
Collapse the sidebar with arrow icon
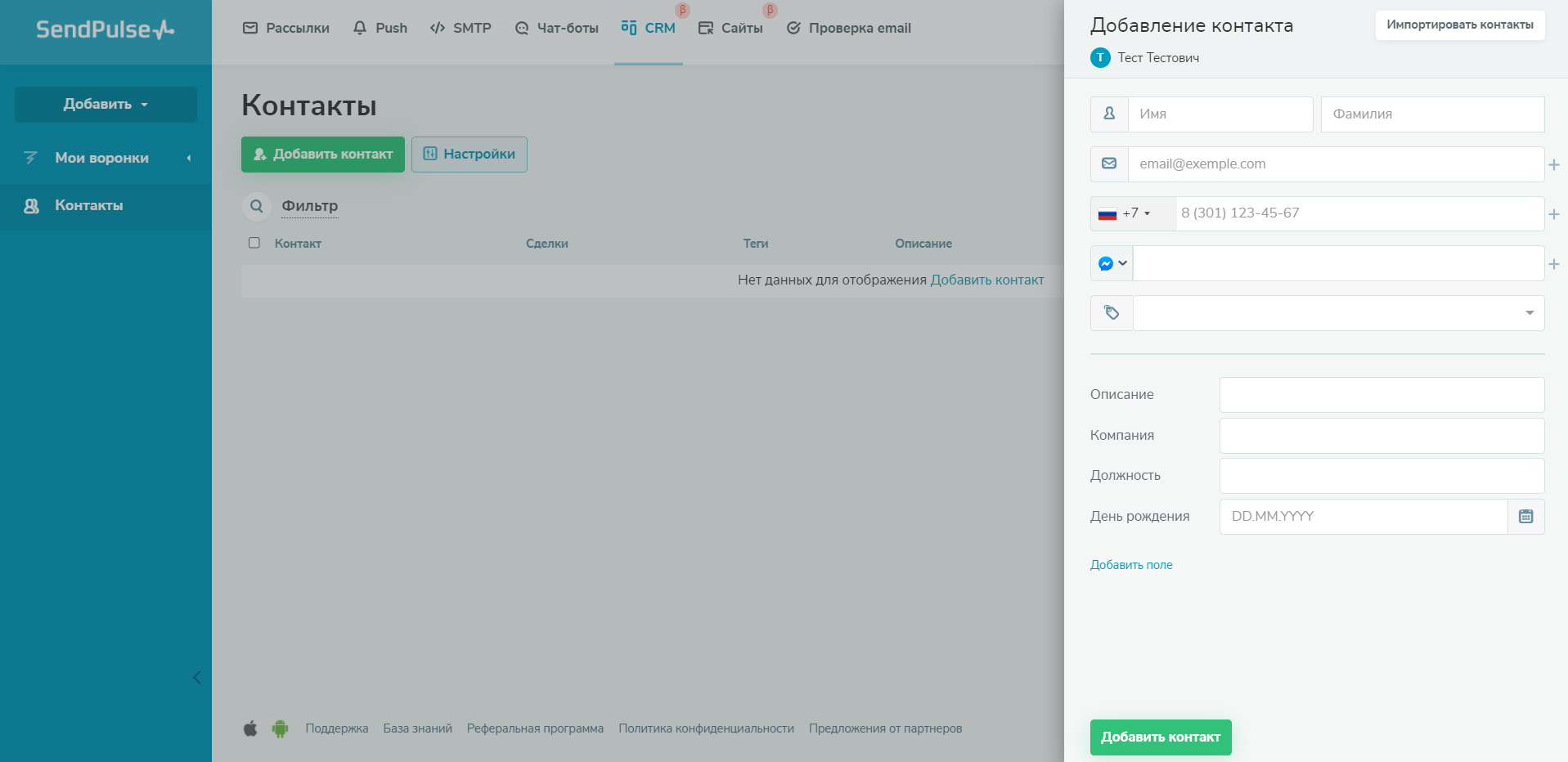pyautogui.click(x=196, y=677)
